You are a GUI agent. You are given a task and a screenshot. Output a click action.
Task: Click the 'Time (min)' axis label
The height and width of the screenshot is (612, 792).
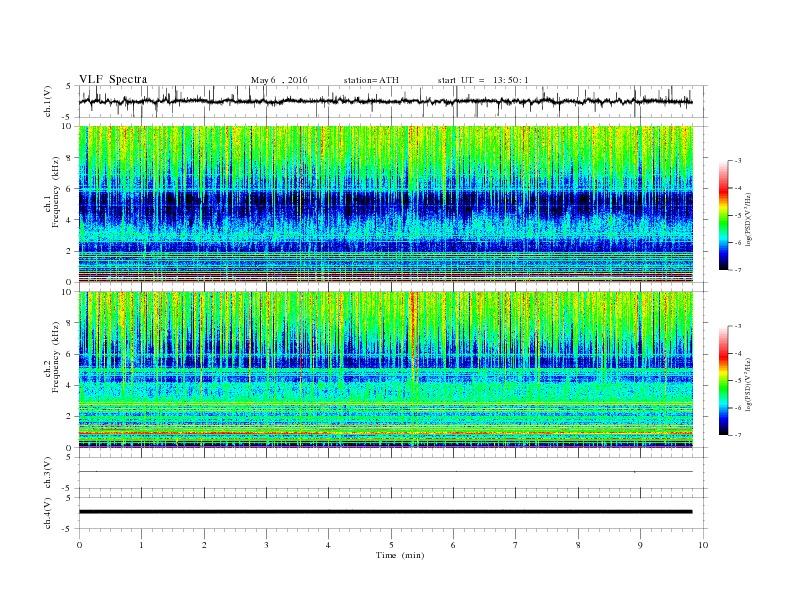click(x=400, y=555)
